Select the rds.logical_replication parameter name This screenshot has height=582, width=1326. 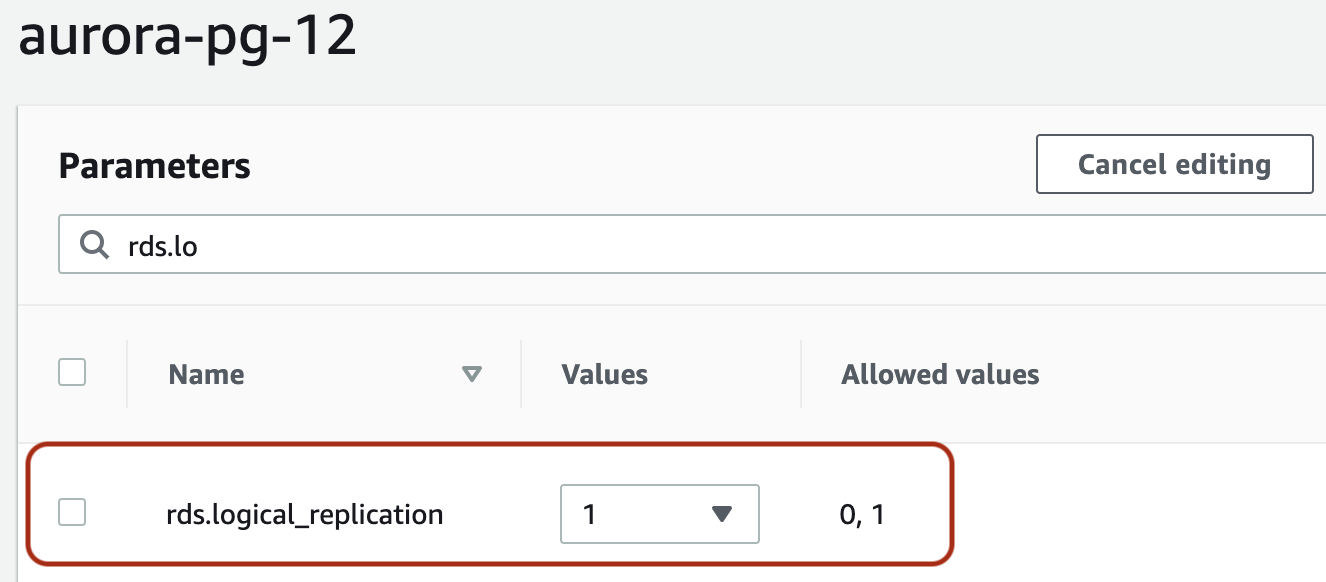point(304,515)
